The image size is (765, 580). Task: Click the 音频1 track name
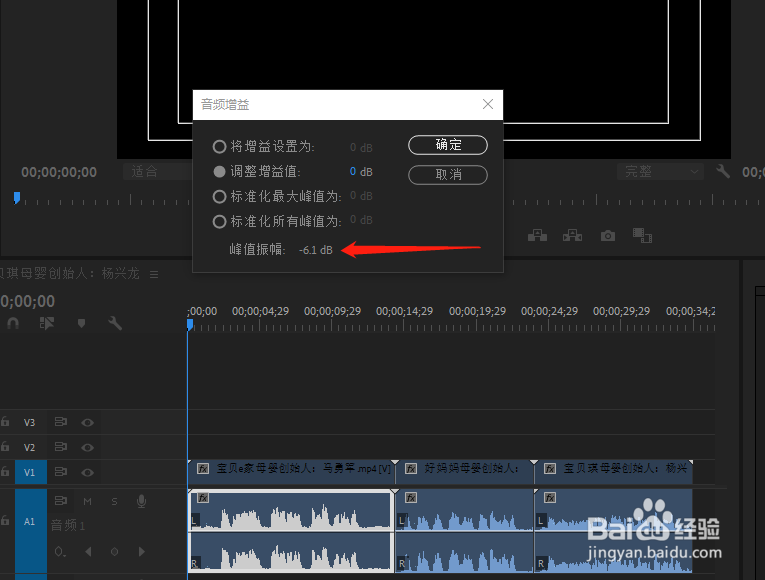coord(68,525)
